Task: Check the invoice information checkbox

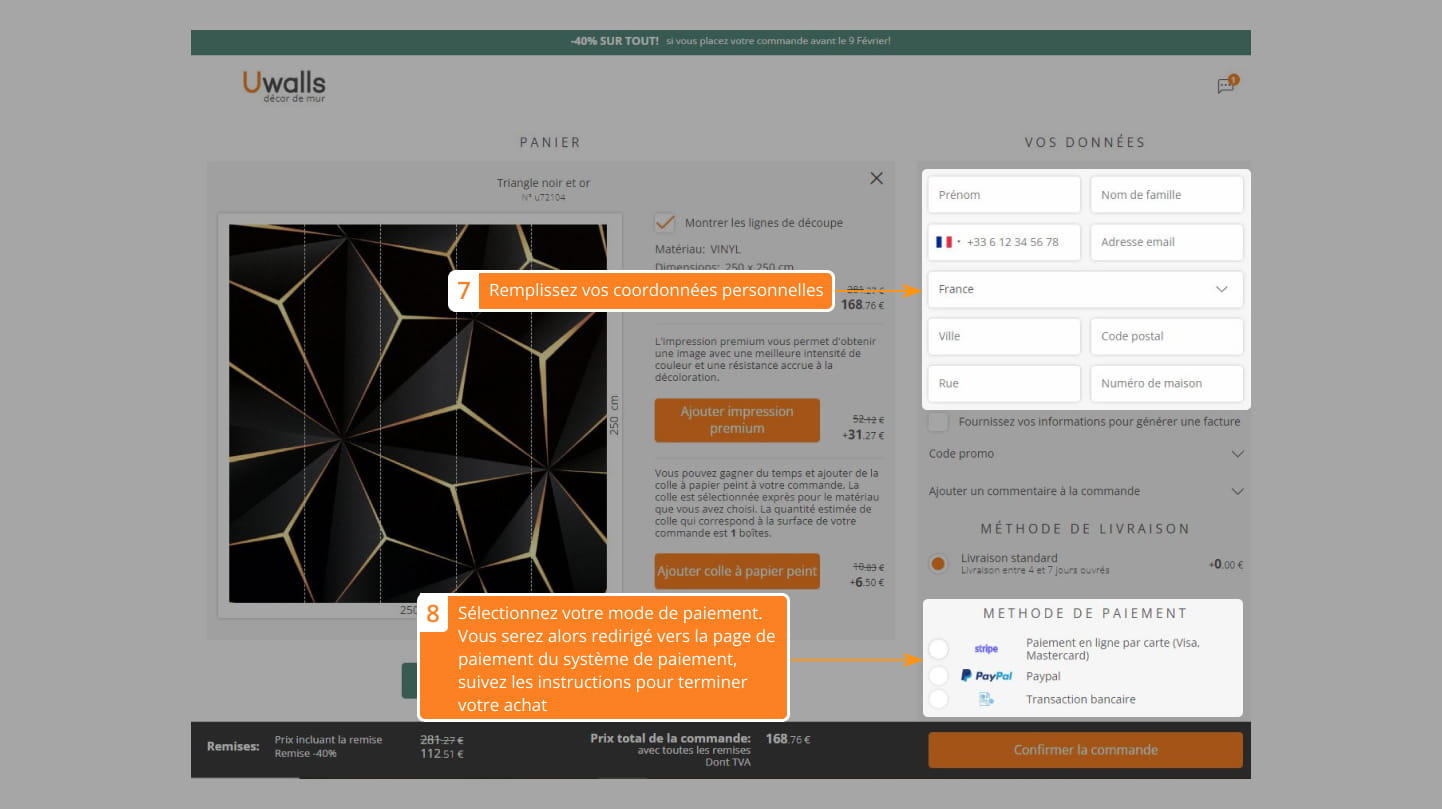Action: coord(938,422)
